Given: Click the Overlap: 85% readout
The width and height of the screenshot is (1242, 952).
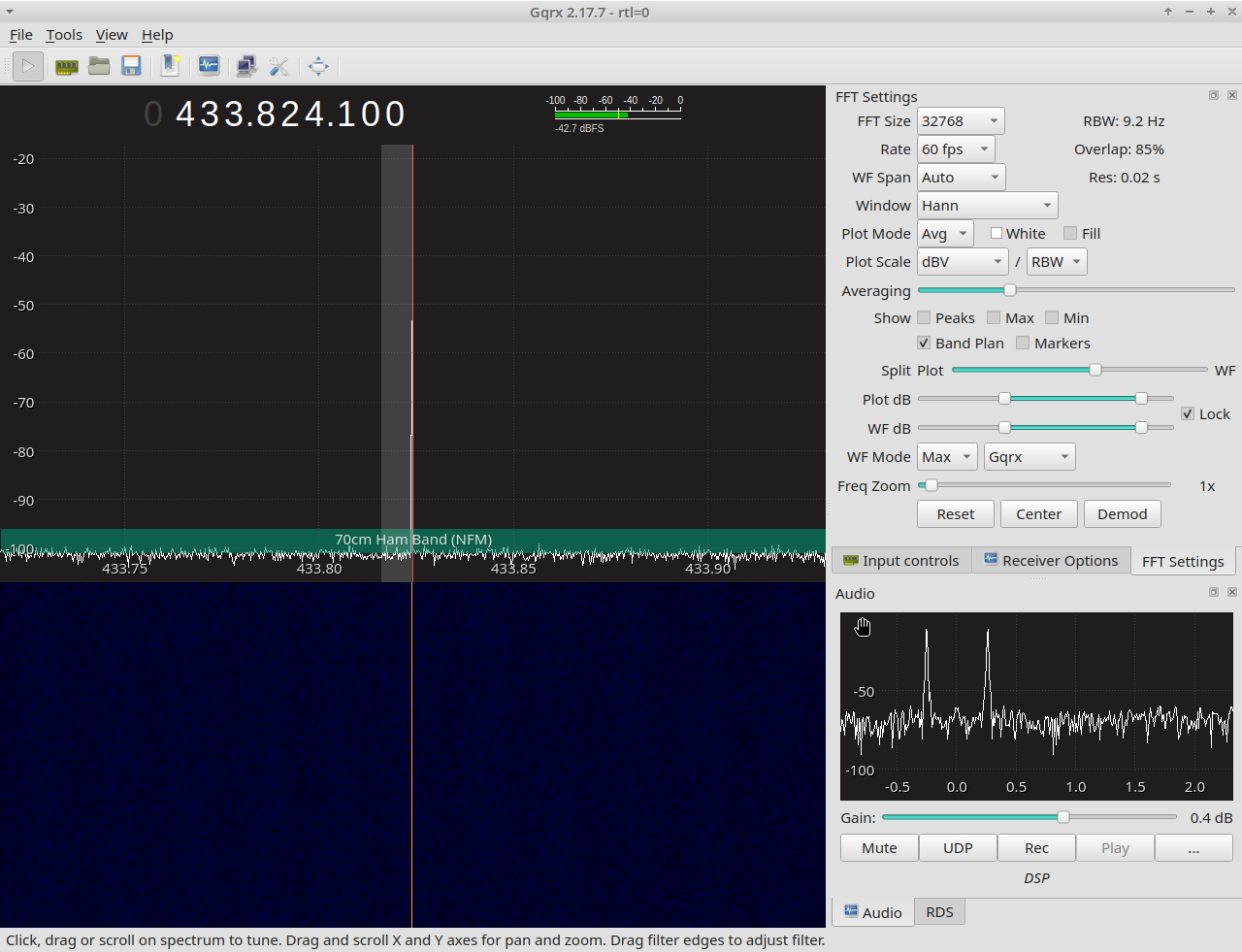Looking at the screenshot, I should (x=1119, y=149).
